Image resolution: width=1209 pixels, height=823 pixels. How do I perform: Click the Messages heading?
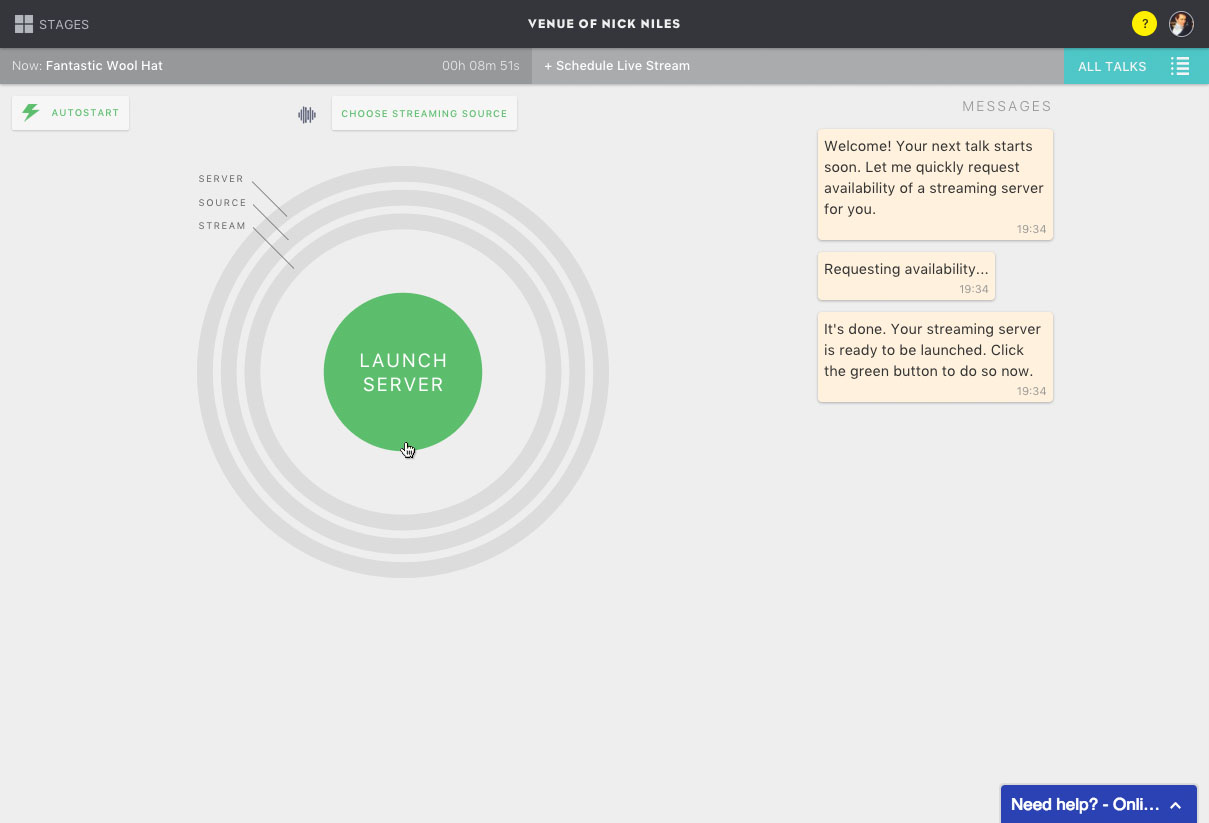(x=1007, y=106)
